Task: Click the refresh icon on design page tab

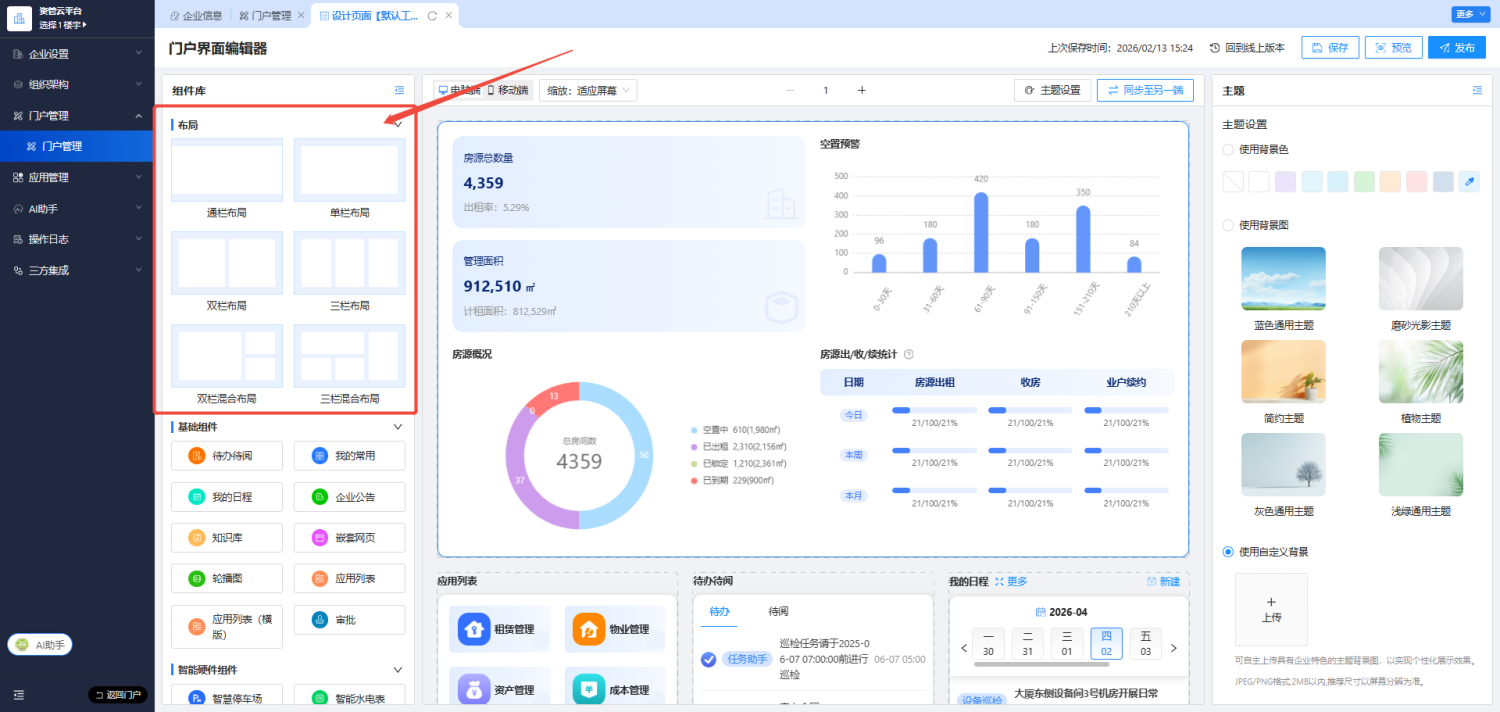Action: (432, 16)
